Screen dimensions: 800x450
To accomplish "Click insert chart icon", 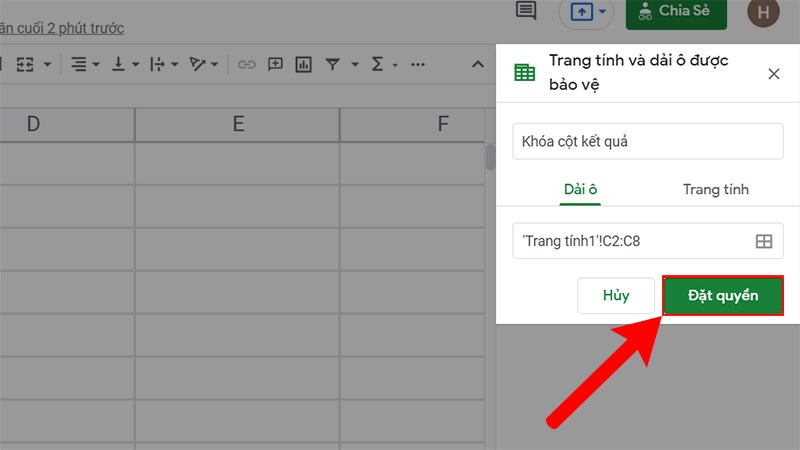I will click(x=304, y=64).
